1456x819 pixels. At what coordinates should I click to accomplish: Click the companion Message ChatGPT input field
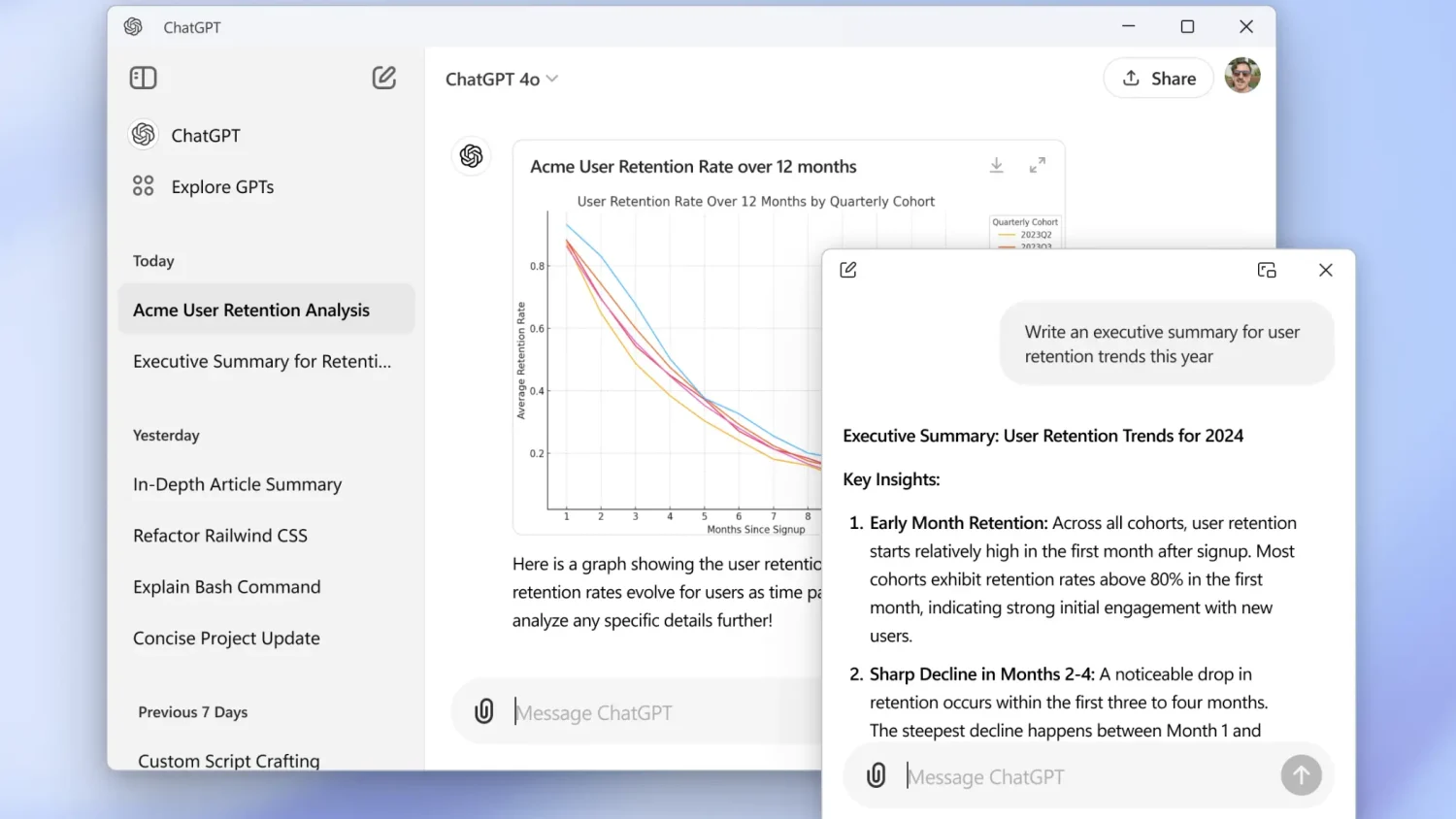pos(1087,776)
